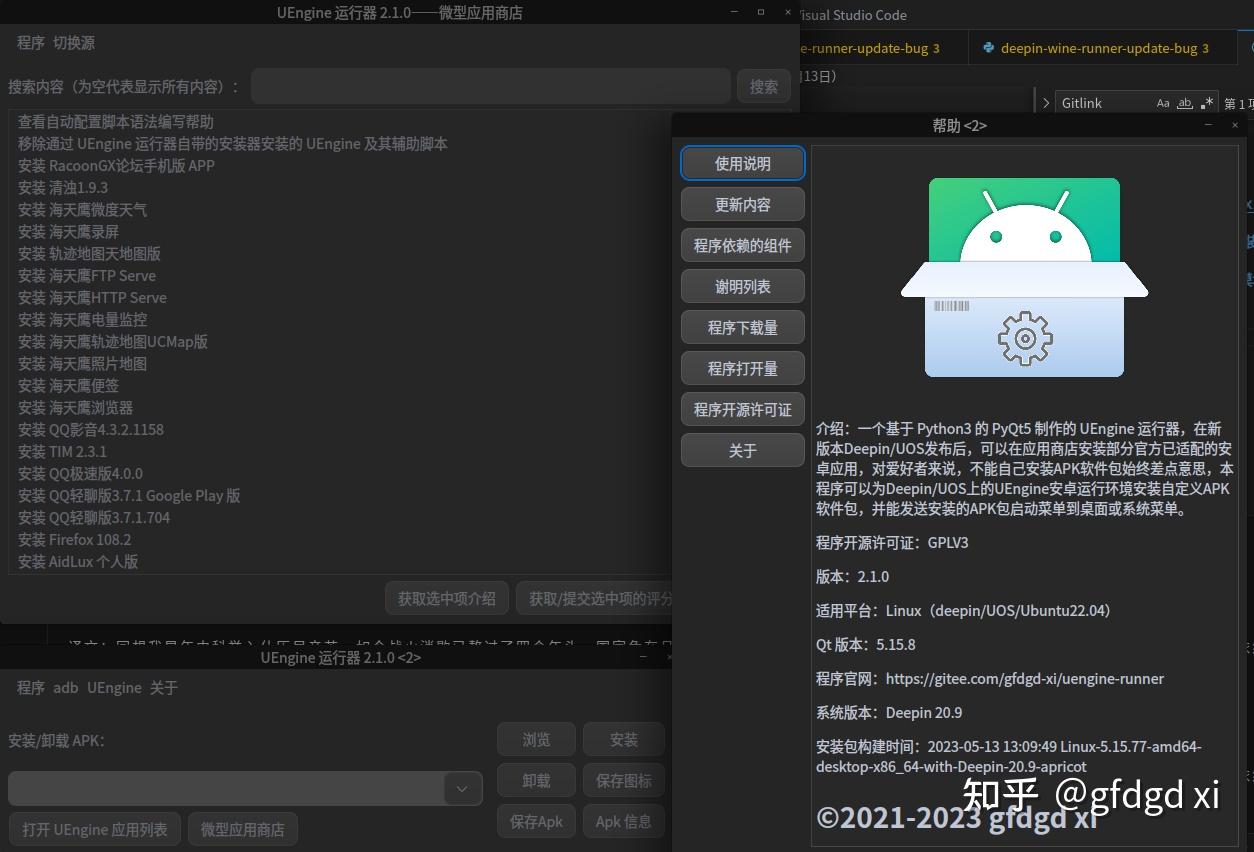Click the 保存图标 button
This screenshot has height=852, width=1254.
click(x=623, y=780)
